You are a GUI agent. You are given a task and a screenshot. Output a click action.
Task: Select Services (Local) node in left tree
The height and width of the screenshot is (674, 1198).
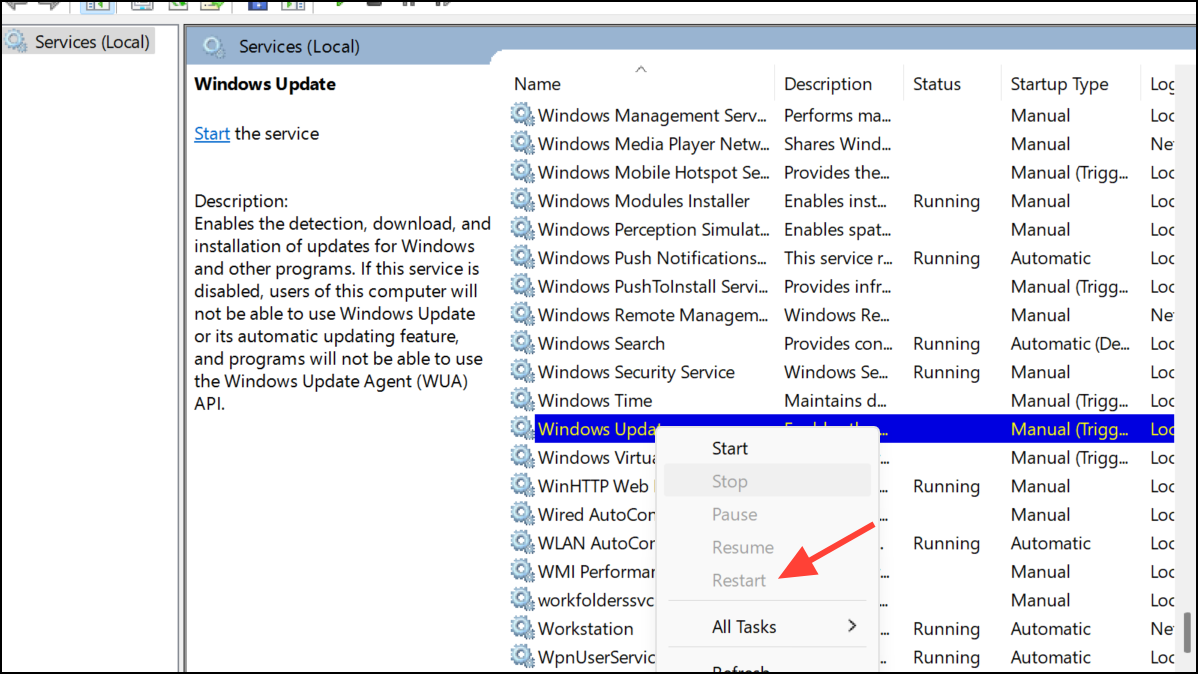click(79, 41)
